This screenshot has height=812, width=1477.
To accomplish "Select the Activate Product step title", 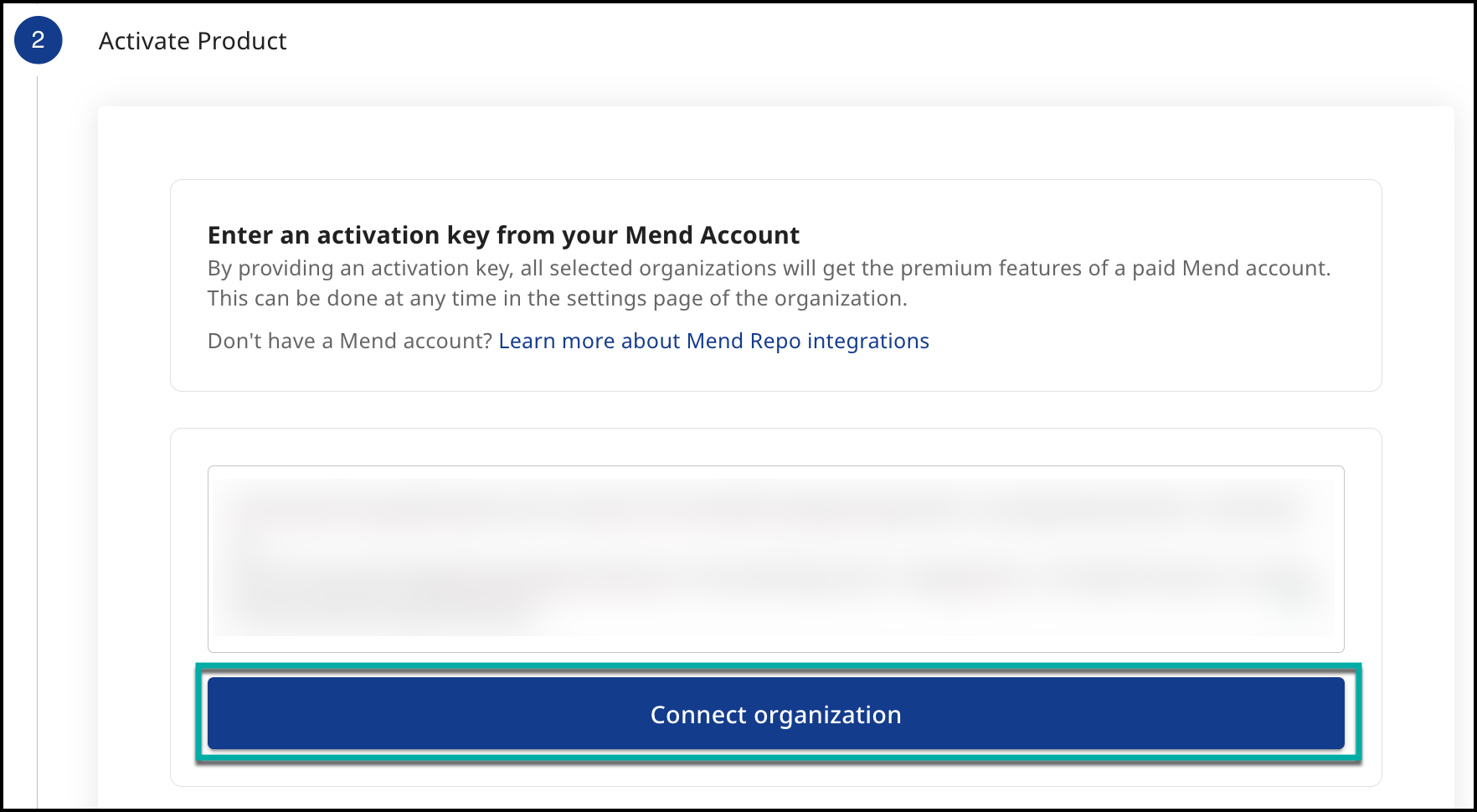I will pyautogui.click(x=193, y=41).
